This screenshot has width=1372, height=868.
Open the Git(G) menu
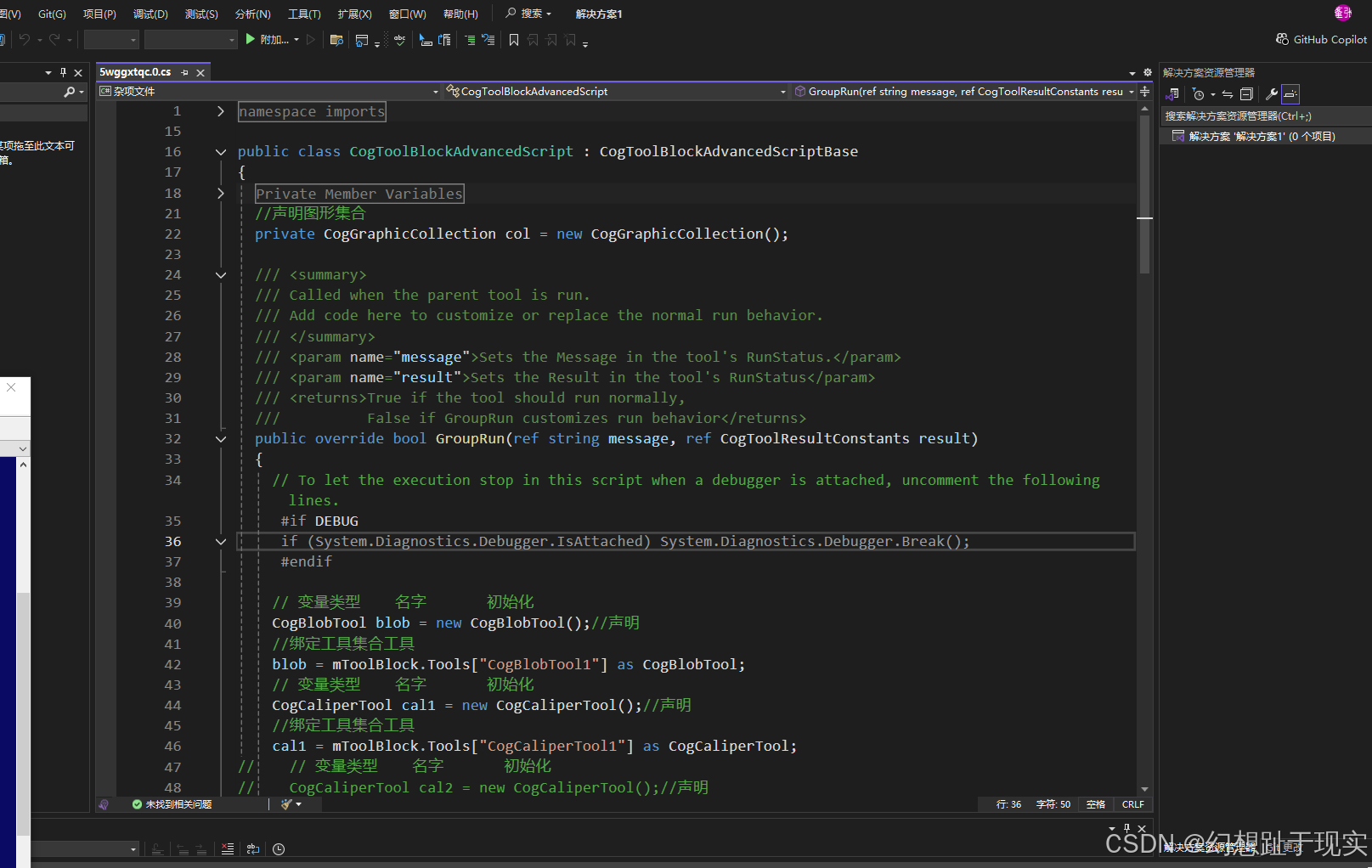50,14
